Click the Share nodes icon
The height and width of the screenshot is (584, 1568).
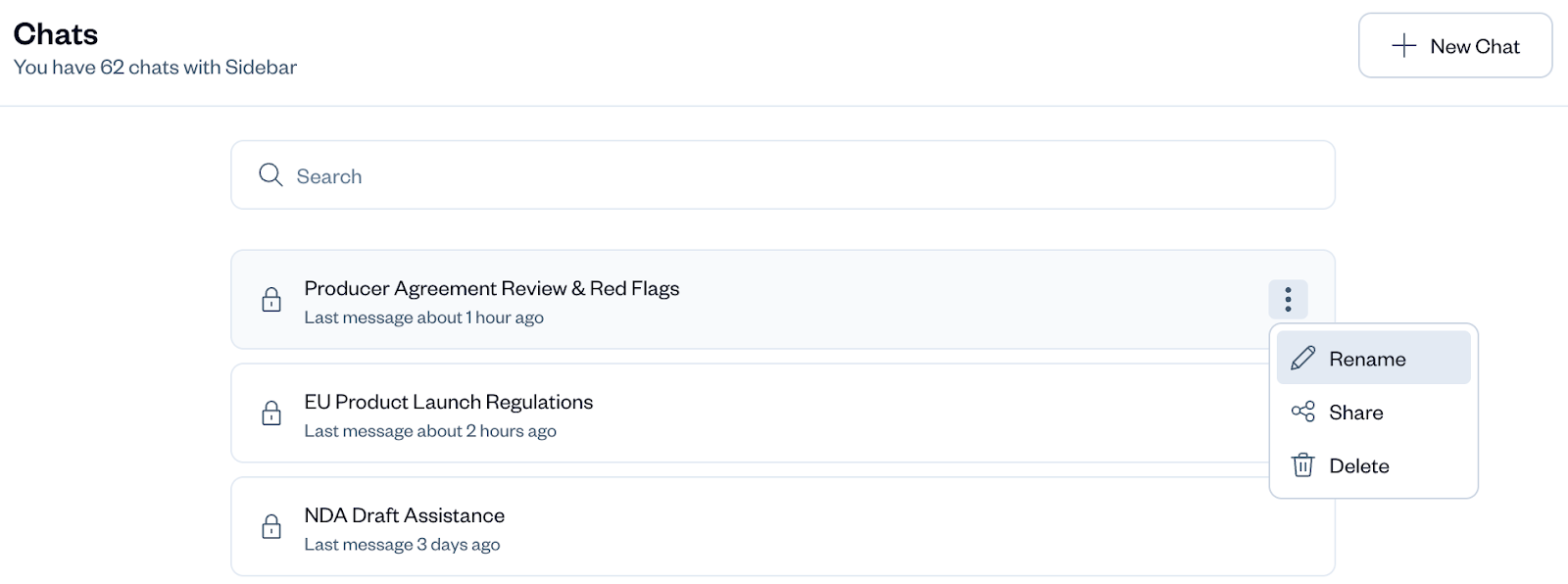pos(1302,412)
